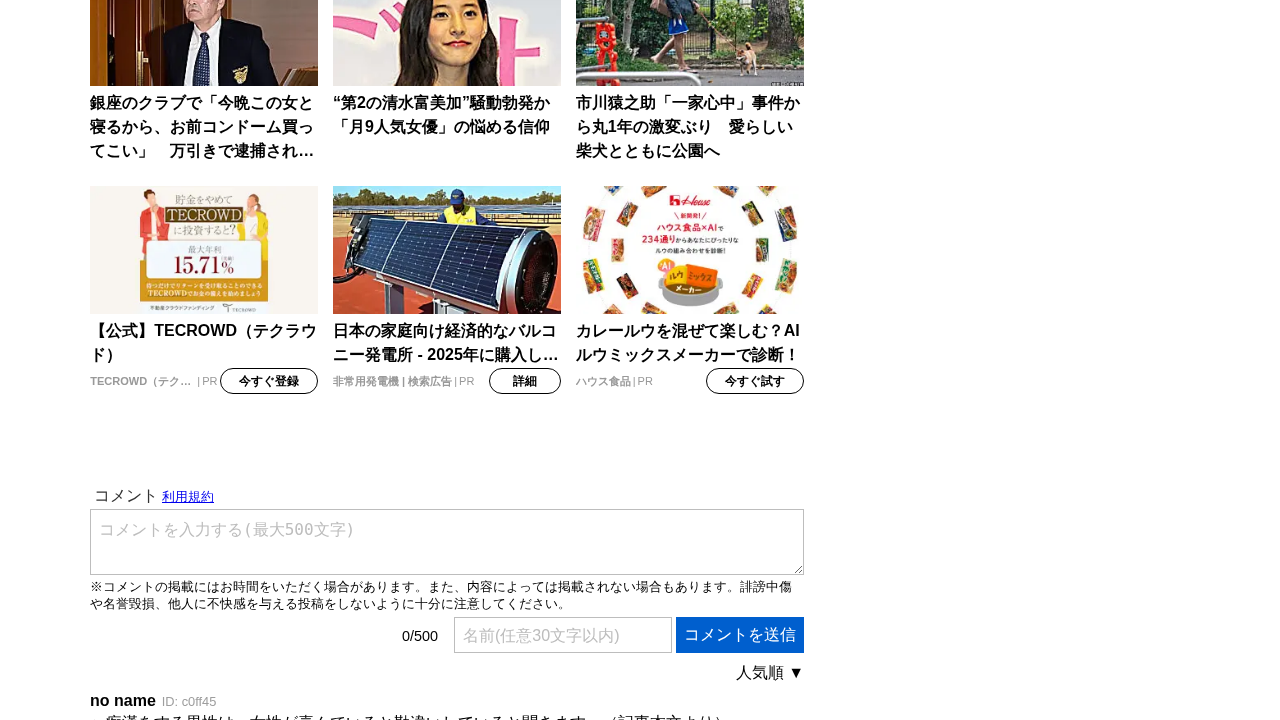Open headline 市川猿之助「一家心中」事件から丸1年

690,127
